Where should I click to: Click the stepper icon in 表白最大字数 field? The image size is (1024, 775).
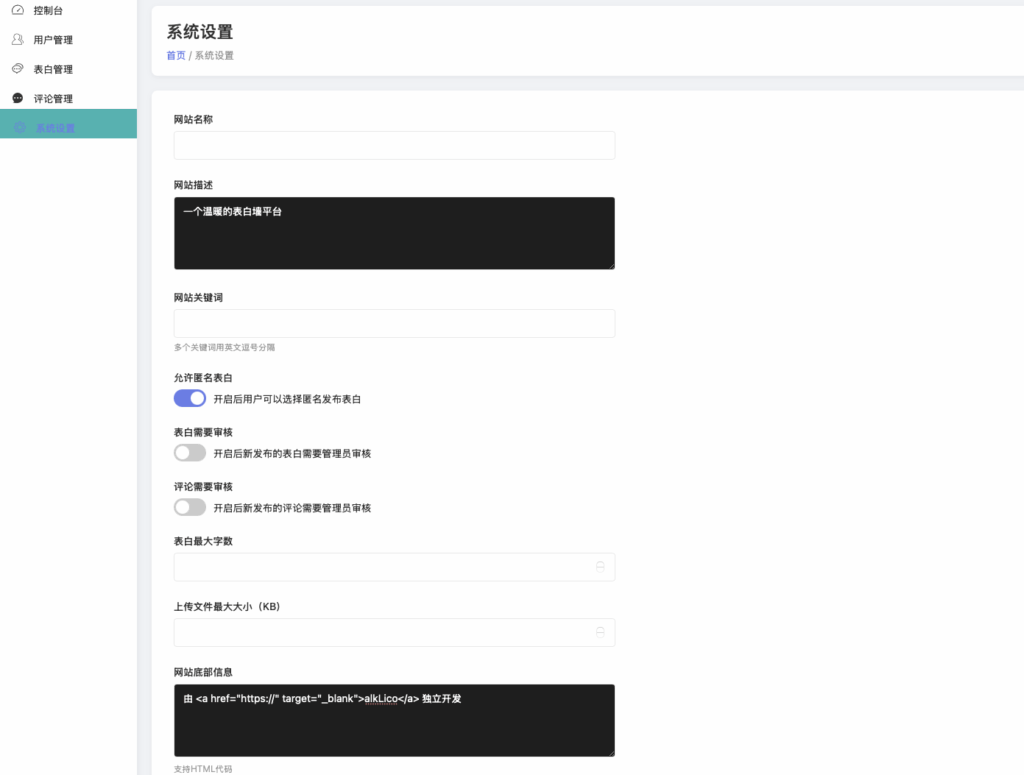click(600, 566)
